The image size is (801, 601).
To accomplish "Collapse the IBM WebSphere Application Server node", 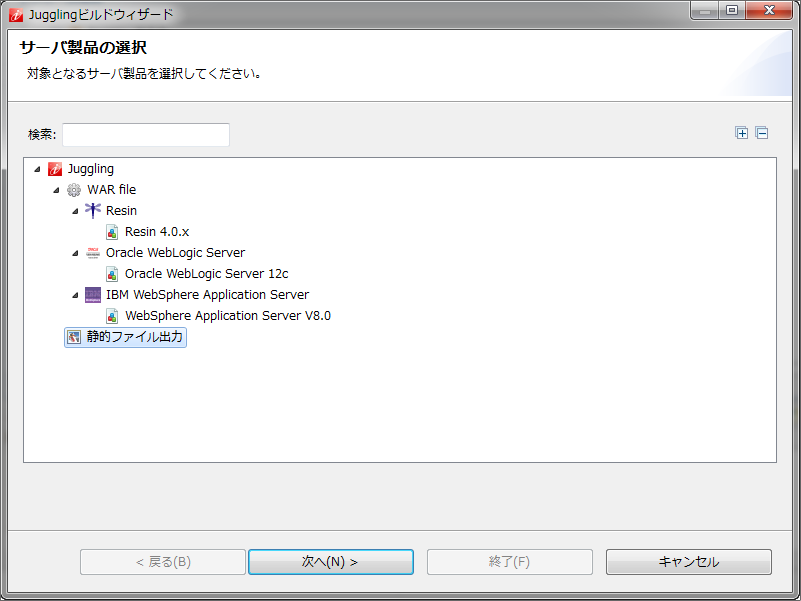I will [x=75, y=295].
